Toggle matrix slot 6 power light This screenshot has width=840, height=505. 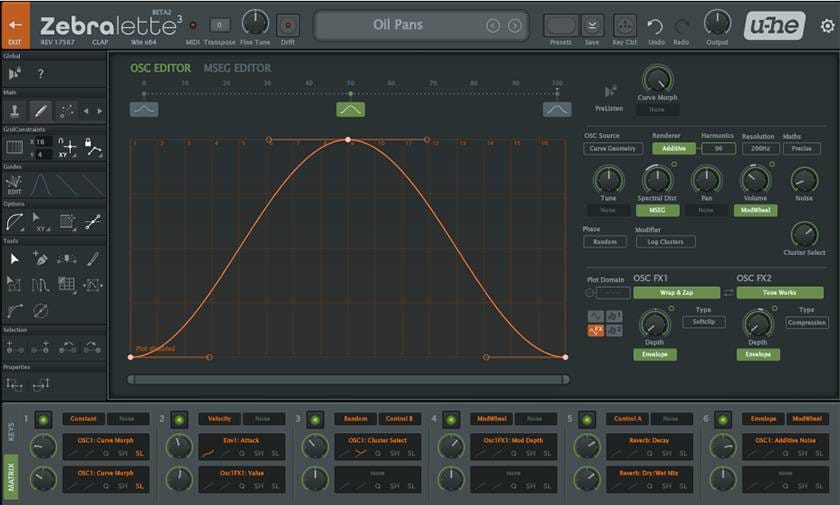(x=723, y=420)
